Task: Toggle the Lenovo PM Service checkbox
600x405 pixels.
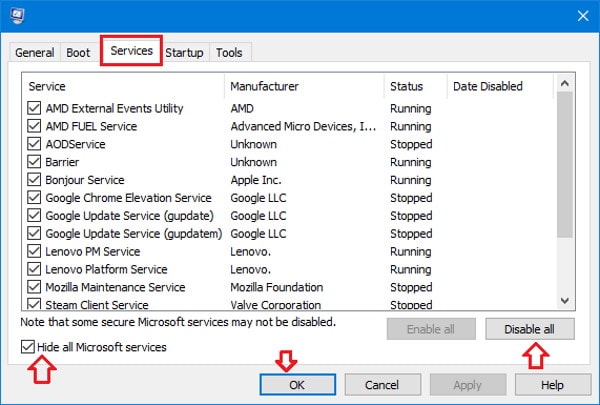Action: point(34,251)
